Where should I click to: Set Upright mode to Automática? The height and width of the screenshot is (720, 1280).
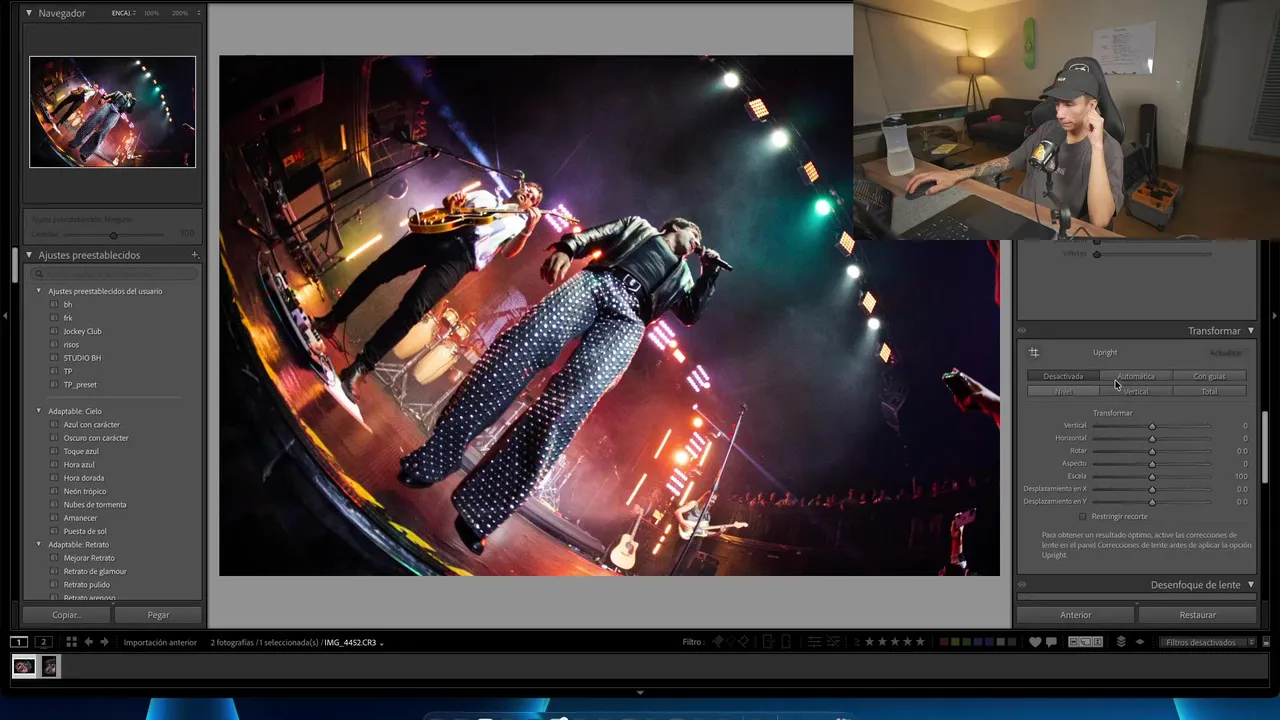click(1136, 376)
